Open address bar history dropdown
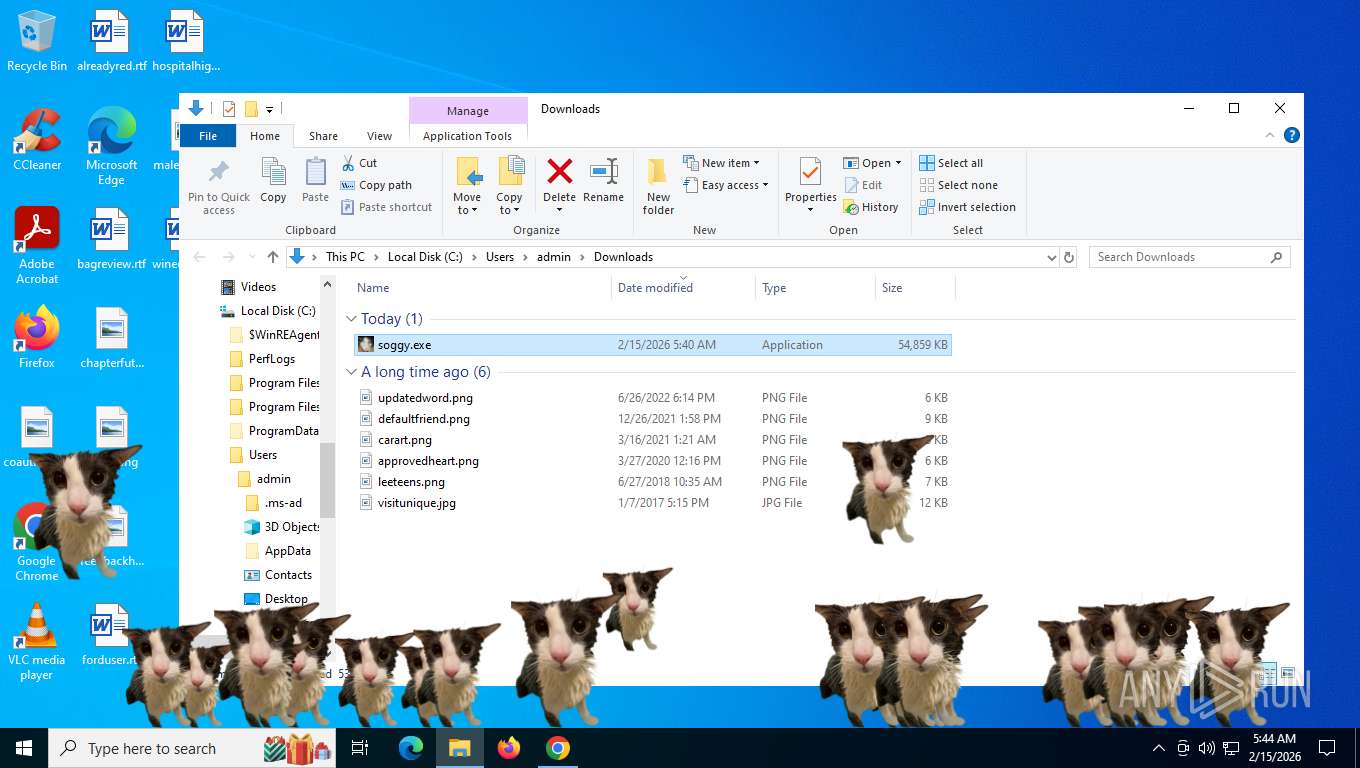The image size is (1360, 768). pos(1051,257)
